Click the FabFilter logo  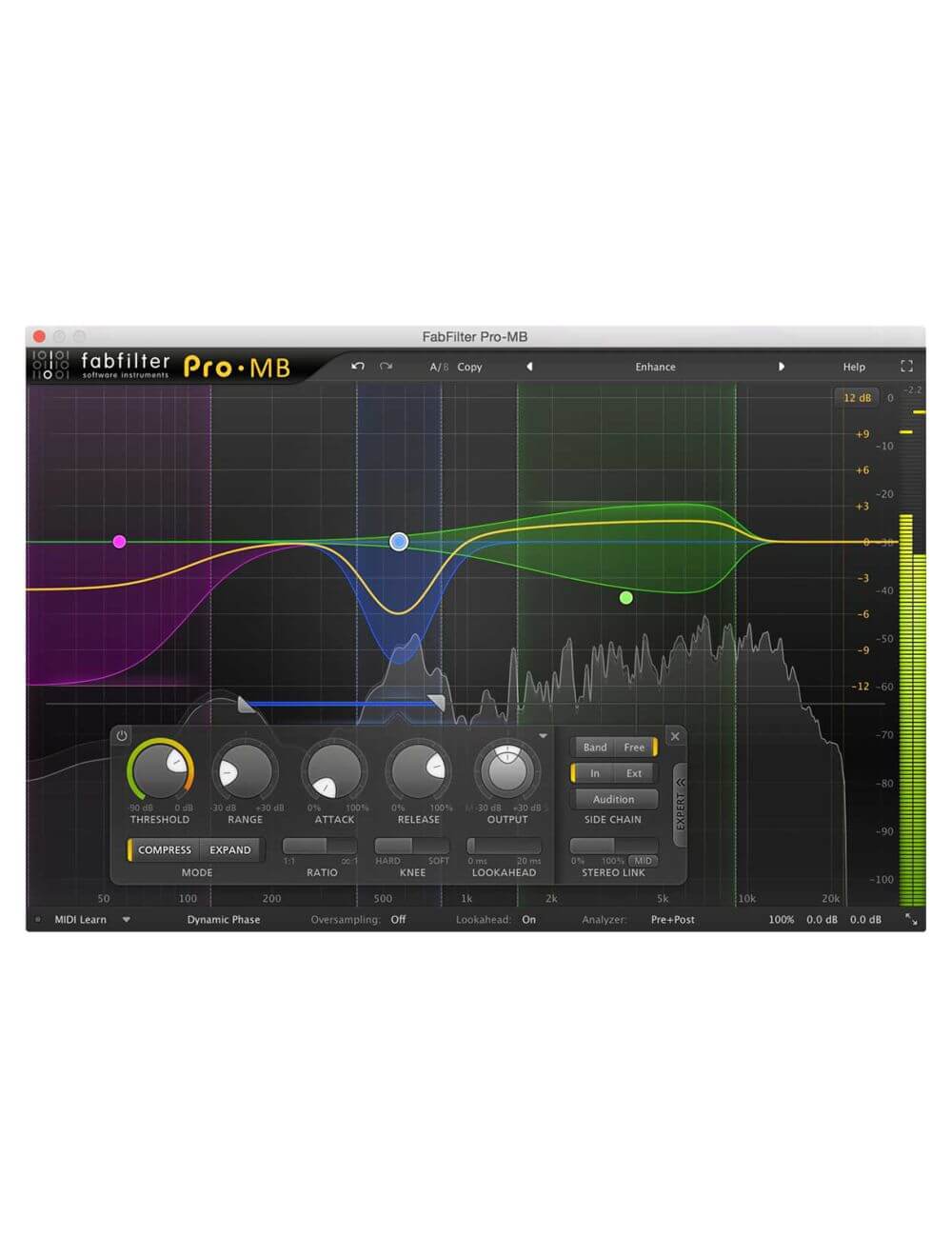102,366
